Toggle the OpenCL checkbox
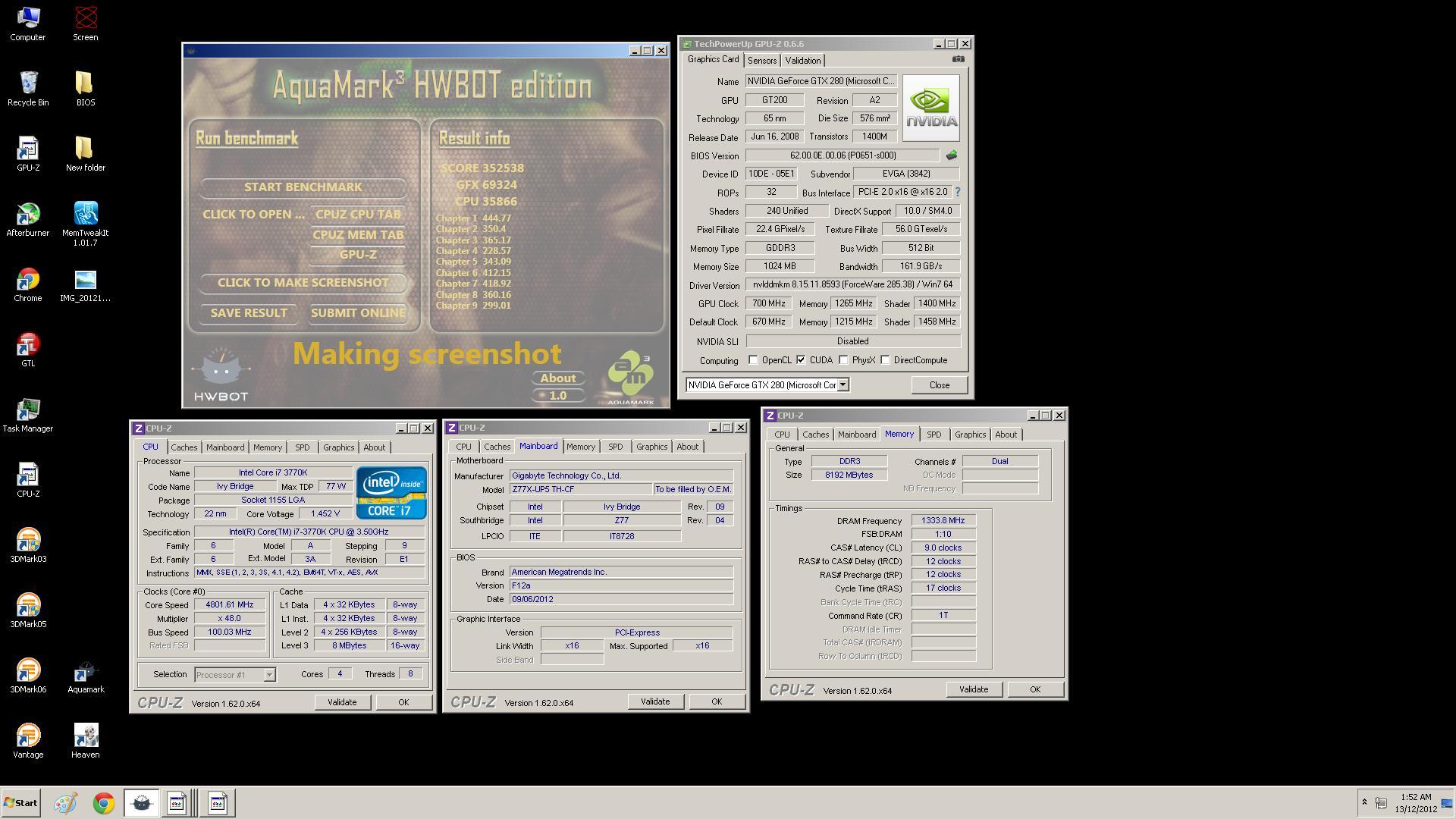 pyautogui.click(x=753, y=360)
